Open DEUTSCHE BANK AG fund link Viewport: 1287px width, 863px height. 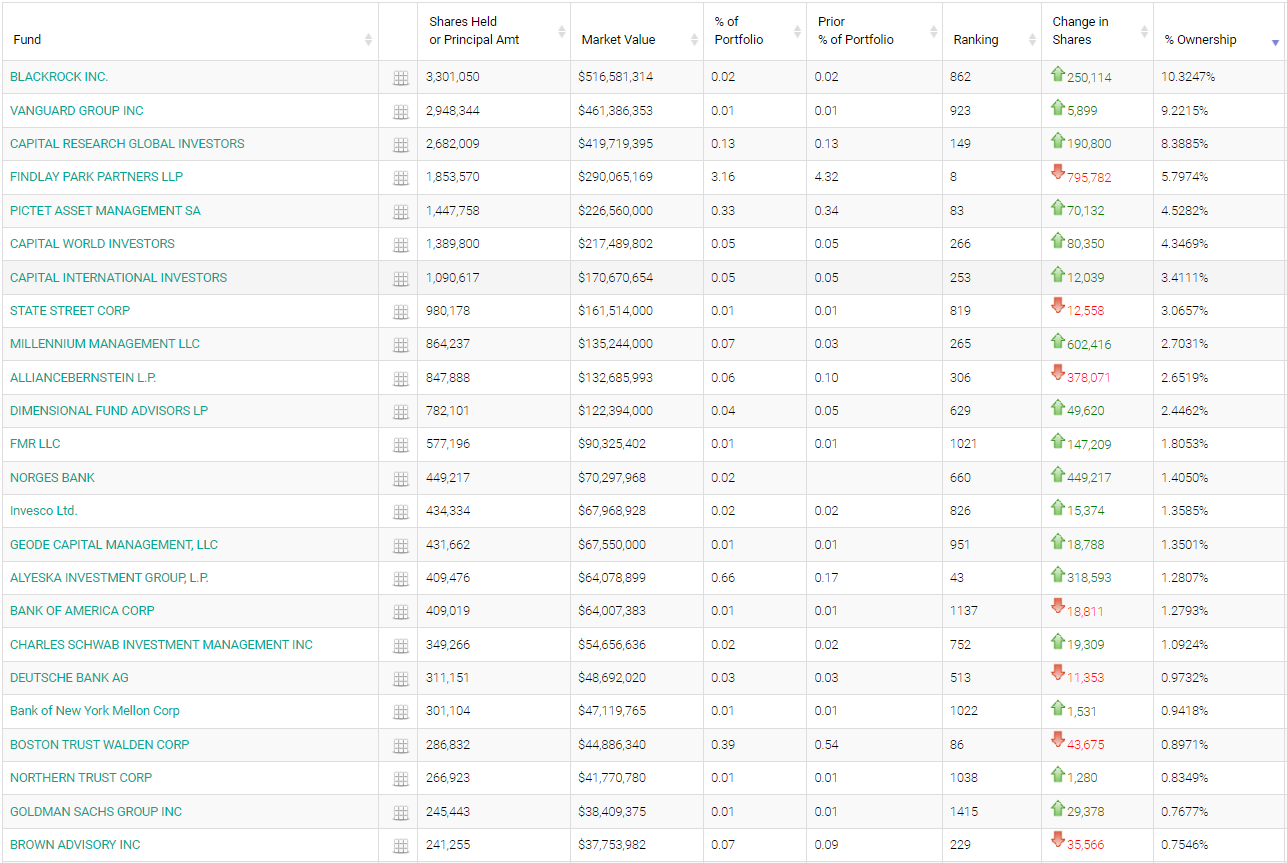coord(70,677)
